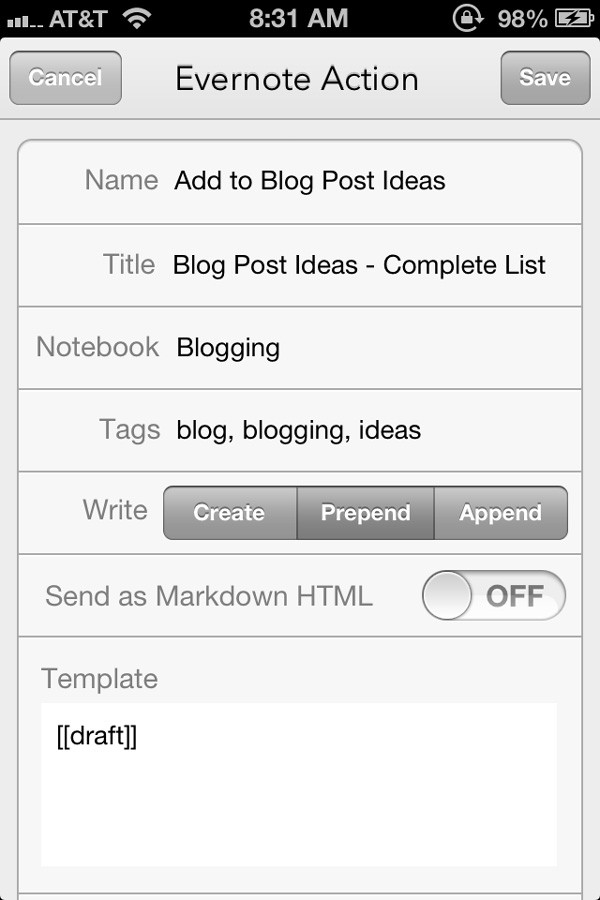Toggle Send as Markdown HTML switch

click(x=494, y=595)
